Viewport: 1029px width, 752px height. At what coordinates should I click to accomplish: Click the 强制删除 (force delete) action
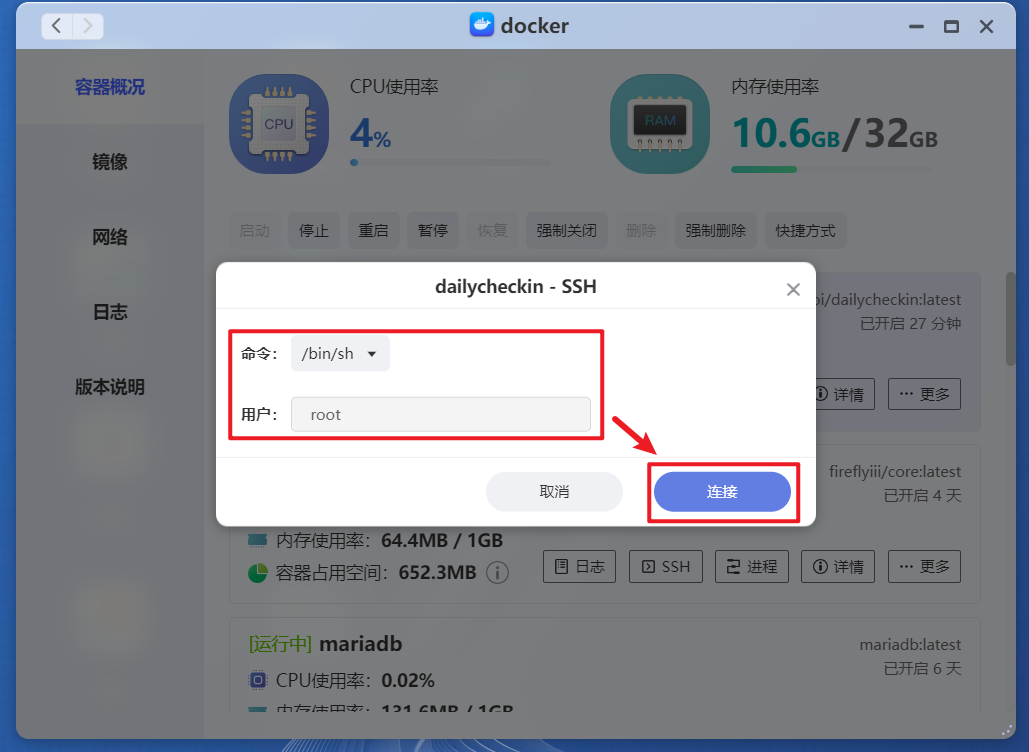pos(715,230)
